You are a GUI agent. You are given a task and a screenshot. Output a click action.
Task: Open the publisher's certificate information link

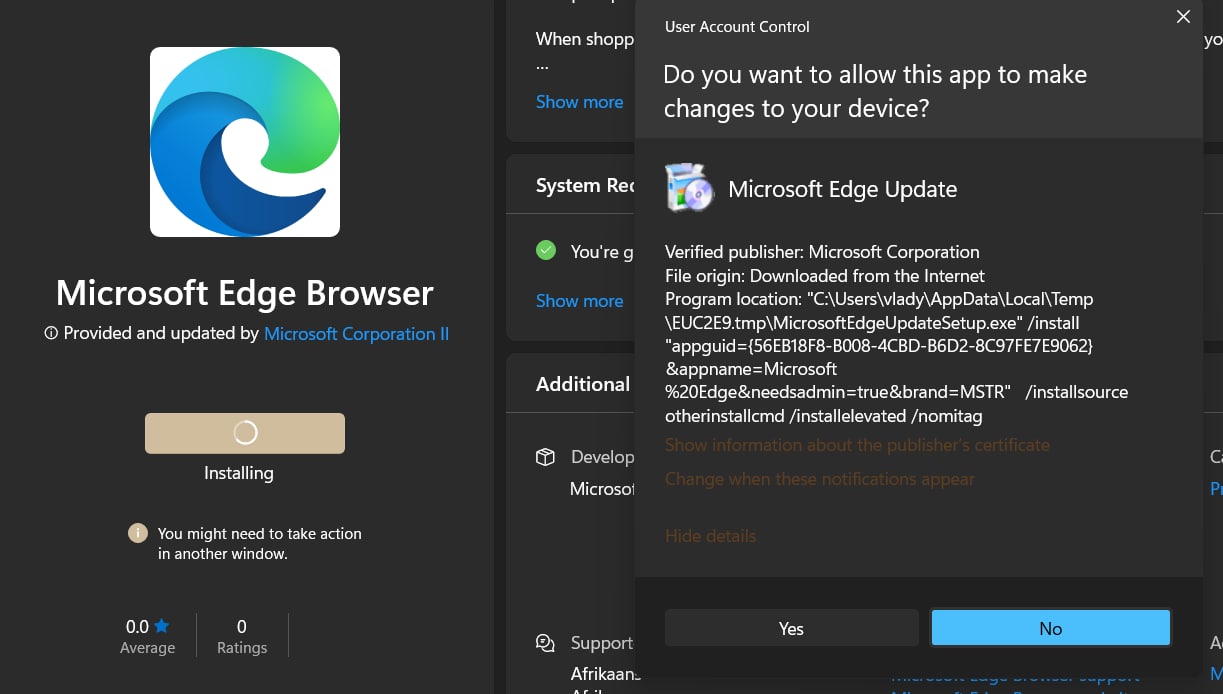coord(857,445)
